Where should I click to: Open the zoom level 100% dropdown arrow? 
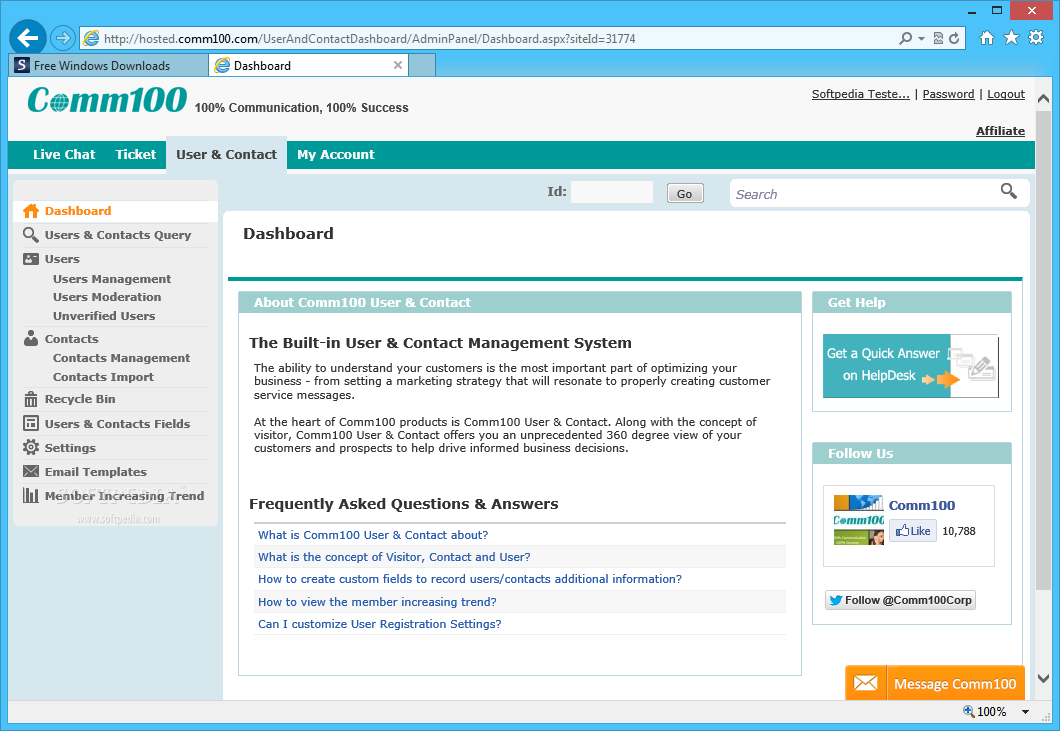click(x=1026, y=711)
